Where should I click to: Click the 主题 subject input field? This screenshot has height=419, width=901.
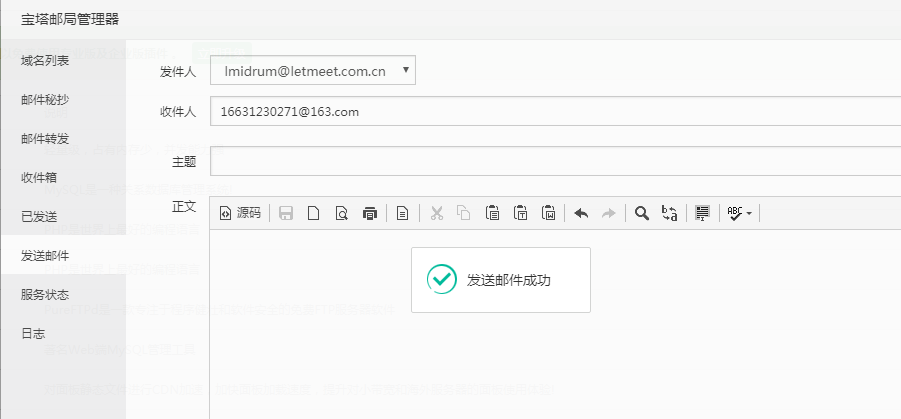(x=556, y=161)
